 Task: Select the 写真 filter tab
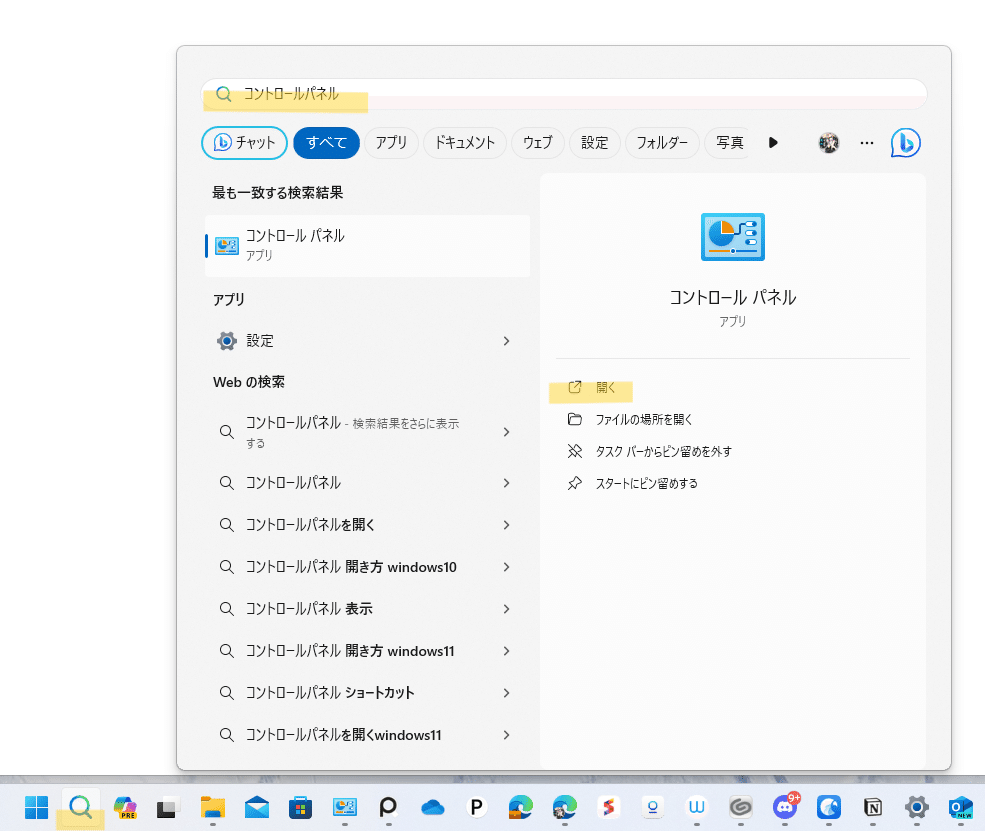pos(729,143)
